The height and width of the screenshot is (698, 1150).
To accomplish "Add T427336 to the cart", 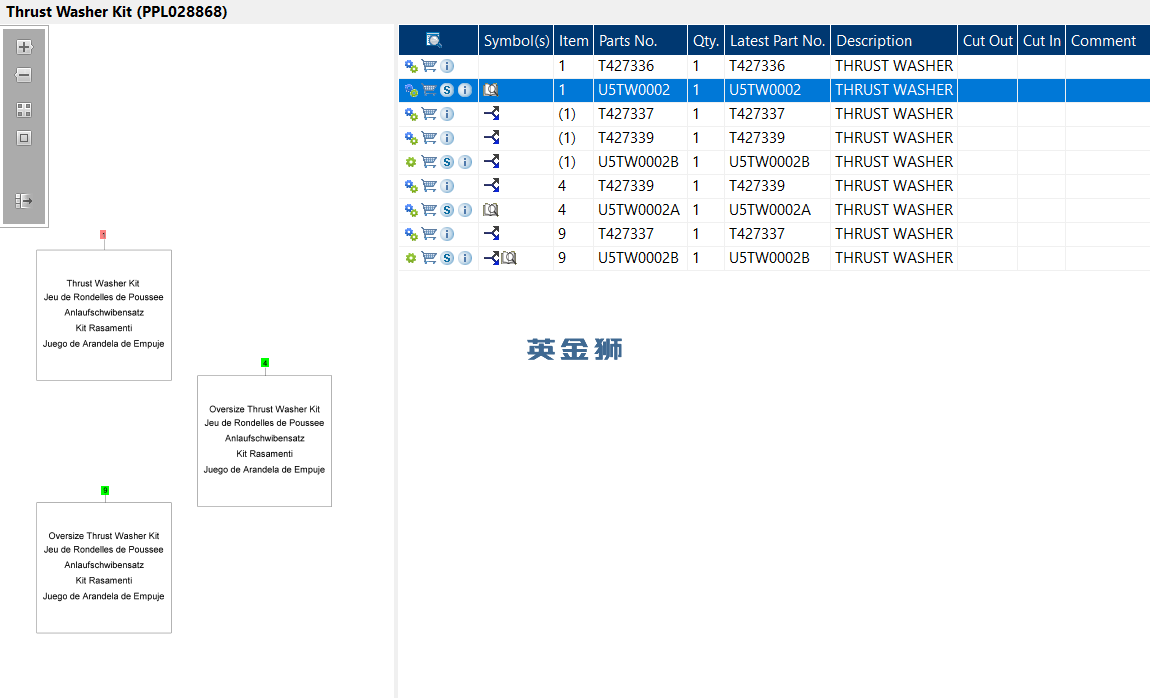I will (429, 66).
